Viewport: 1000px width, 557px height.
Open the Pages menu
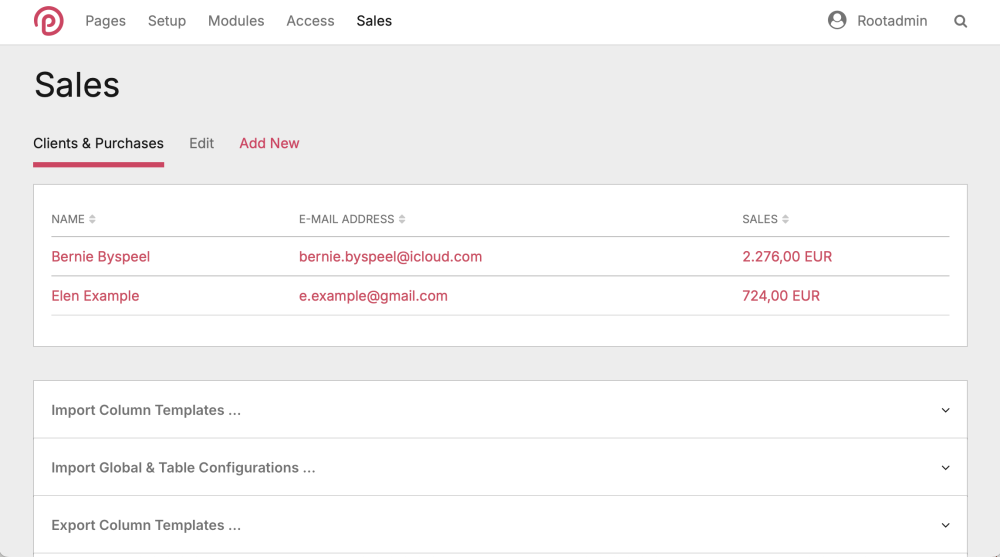point(105,21)
